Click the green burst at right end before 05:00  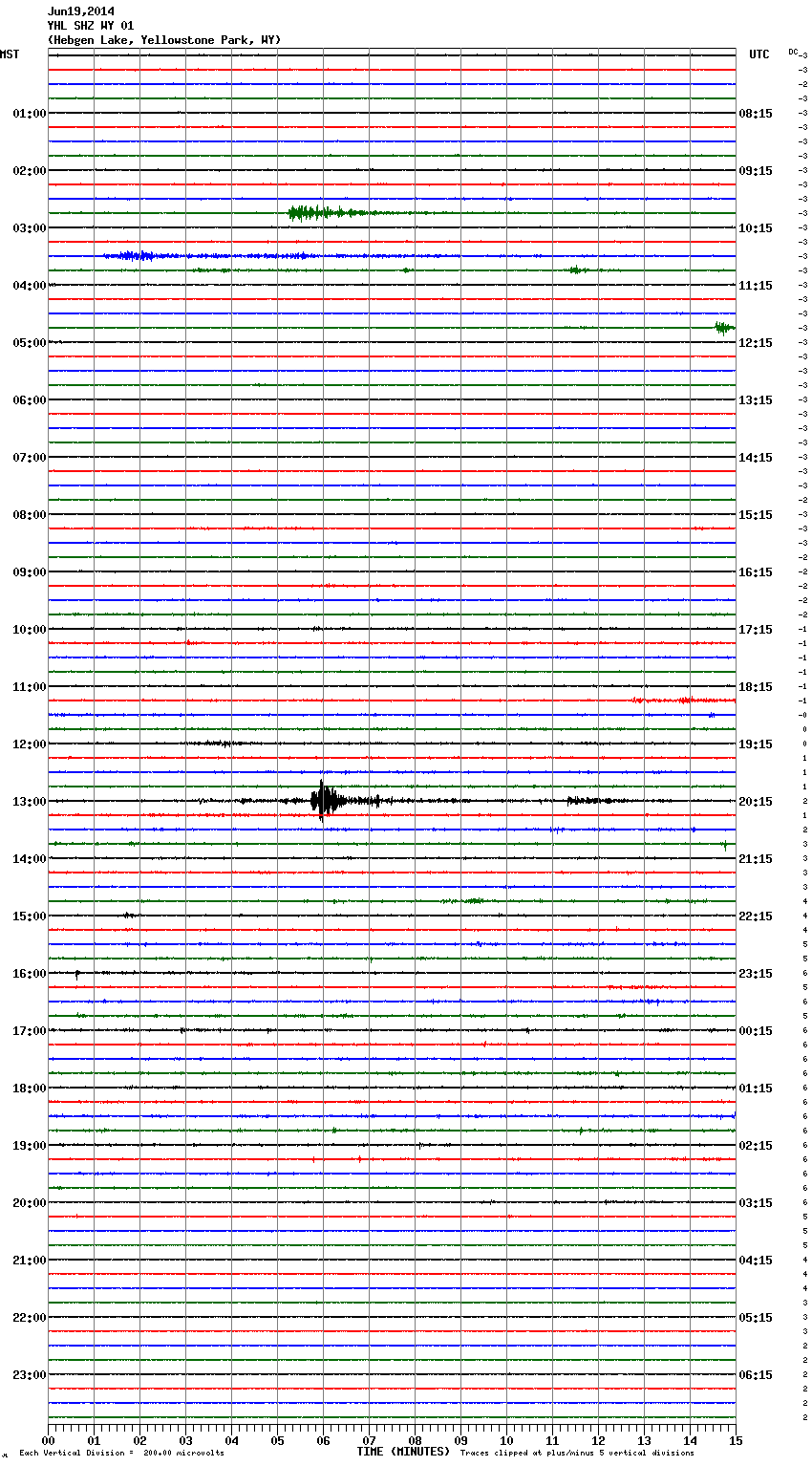[x=724, y=328]
